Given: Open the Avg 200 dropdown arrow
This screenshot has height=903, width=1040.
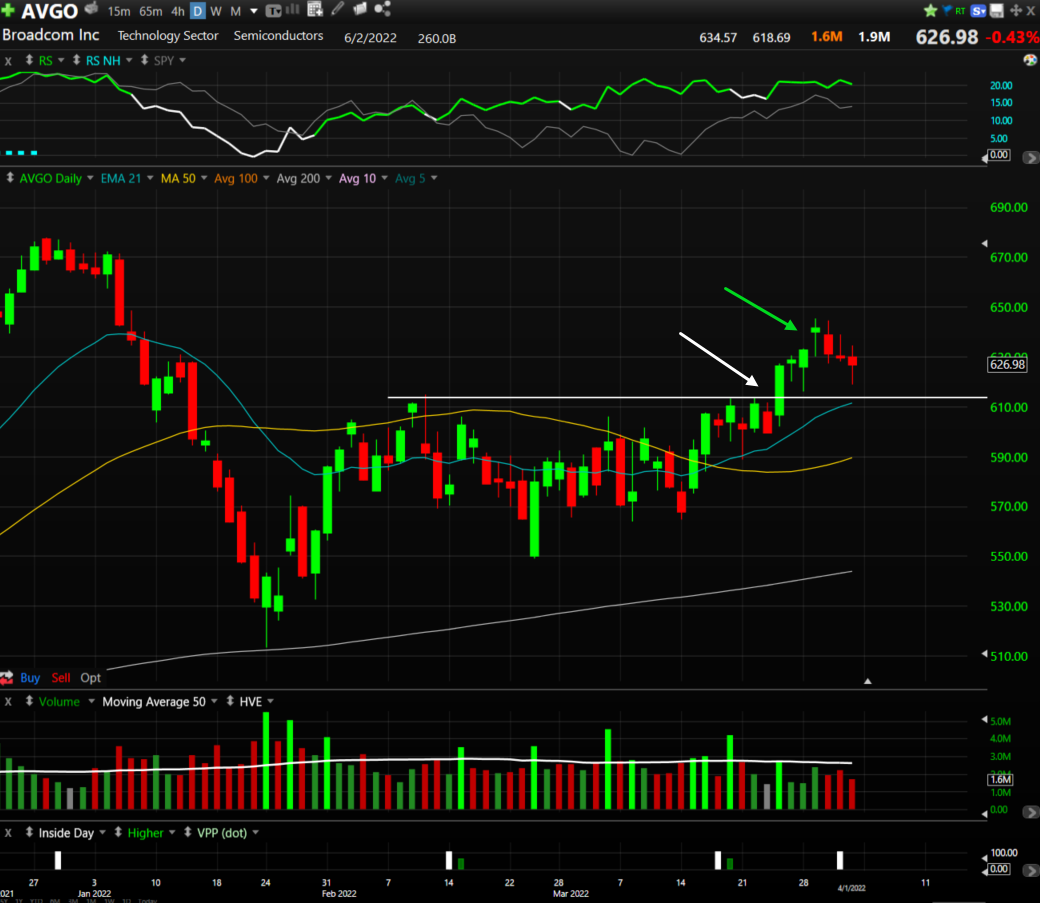Looking at the screenshot, I should tap(328, 178).
